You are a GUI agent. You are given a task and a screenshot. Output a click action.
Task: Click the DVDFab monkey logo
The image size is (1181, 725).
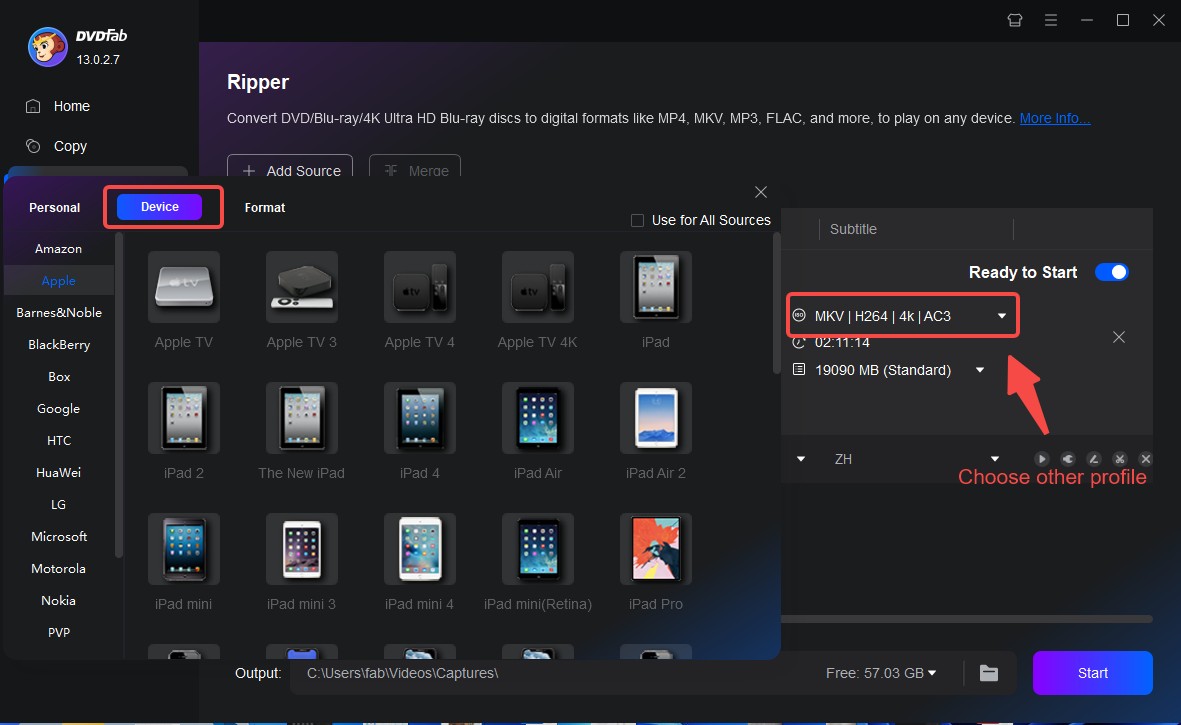click(47, 47)
